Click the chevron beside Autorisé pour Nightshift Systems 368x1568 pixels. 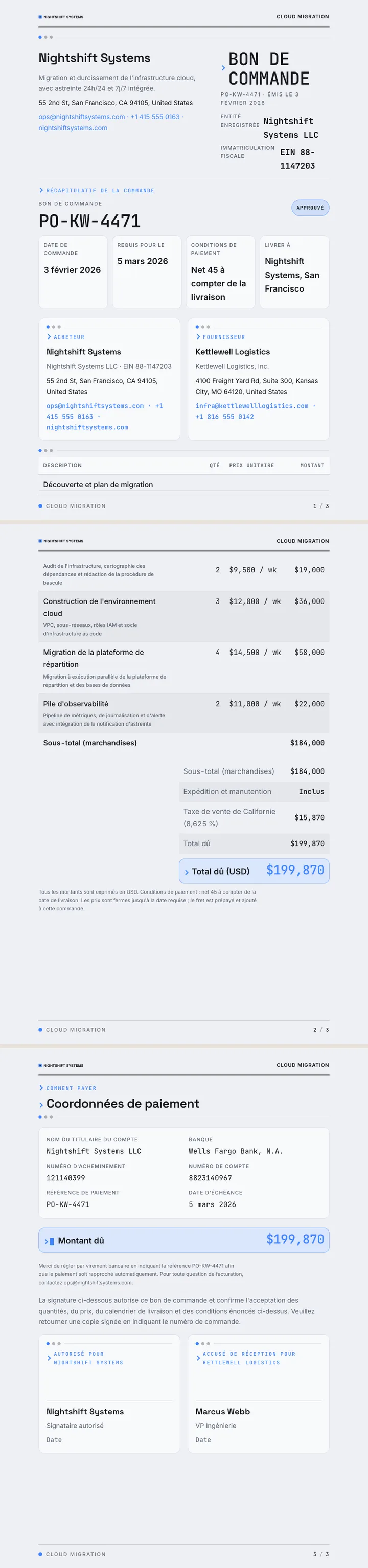[x=49, y=1358]
